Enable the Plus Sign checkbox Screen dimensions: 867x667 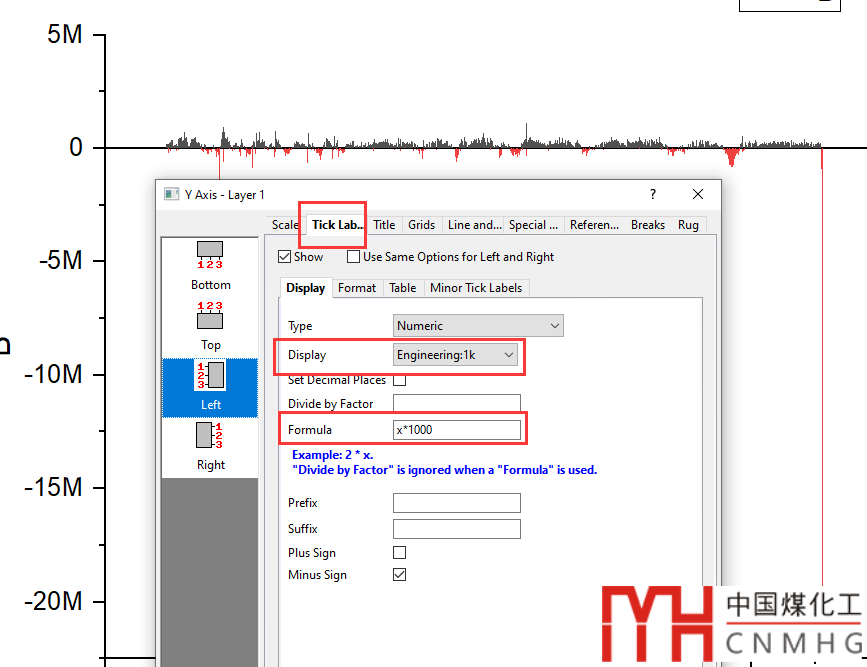click(x=399, y=553)
